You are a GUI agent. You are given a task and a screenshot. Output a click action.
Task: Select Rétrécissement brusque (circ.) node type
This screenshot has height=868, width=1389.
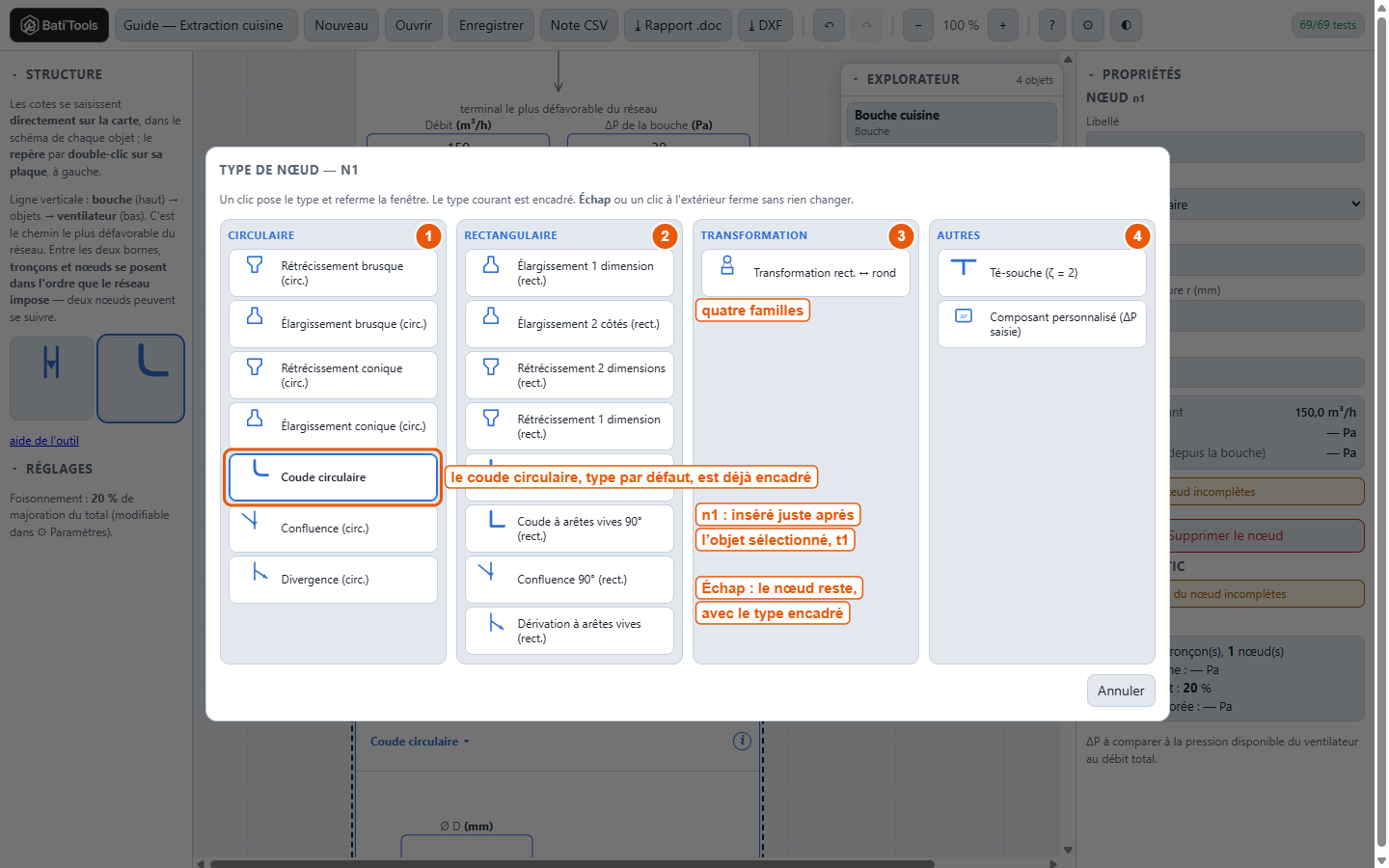tap(333, 273)
